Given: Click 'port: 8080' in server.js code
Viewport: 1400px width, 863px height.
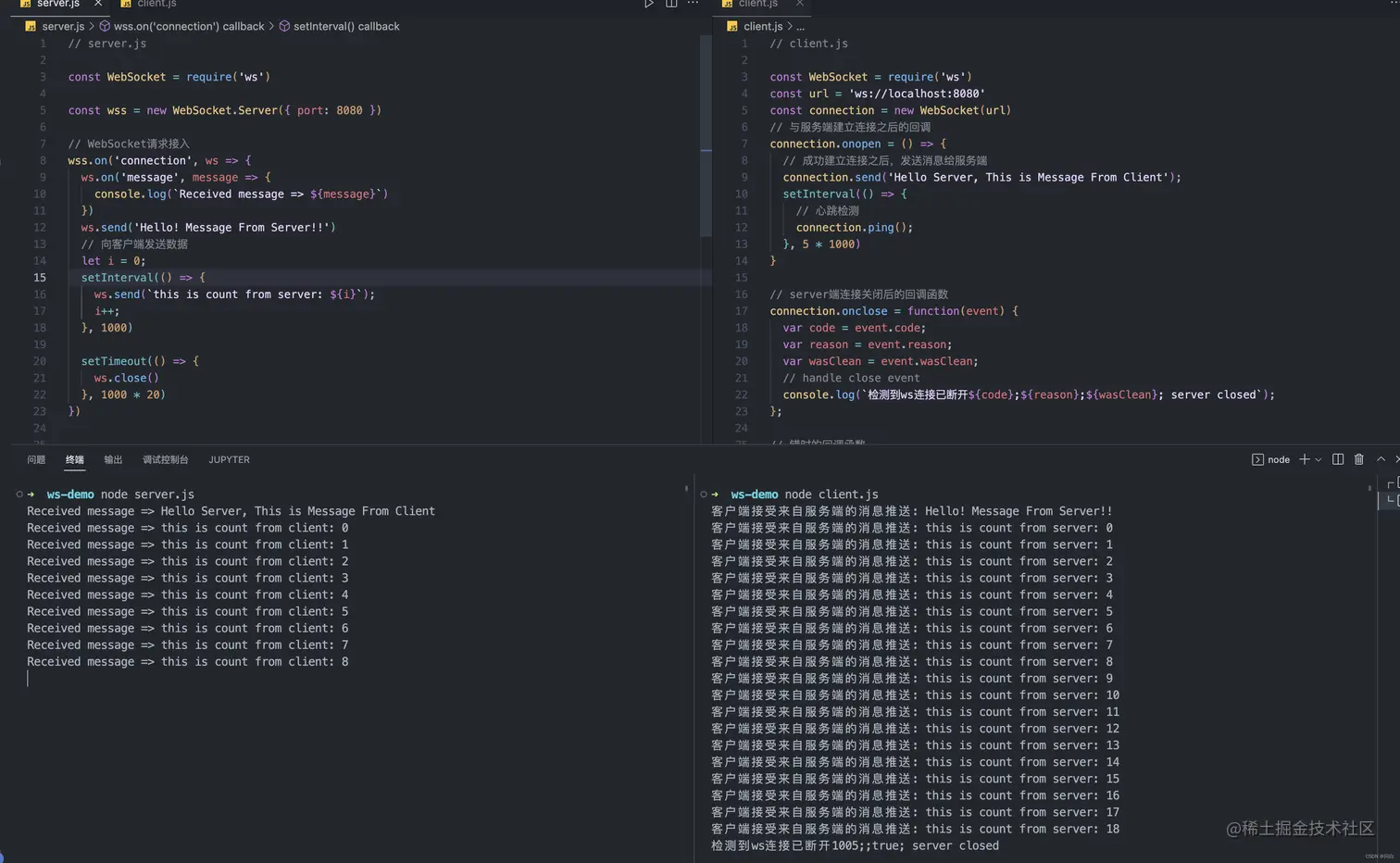Looking at the screenshot, I should point(330,110).
